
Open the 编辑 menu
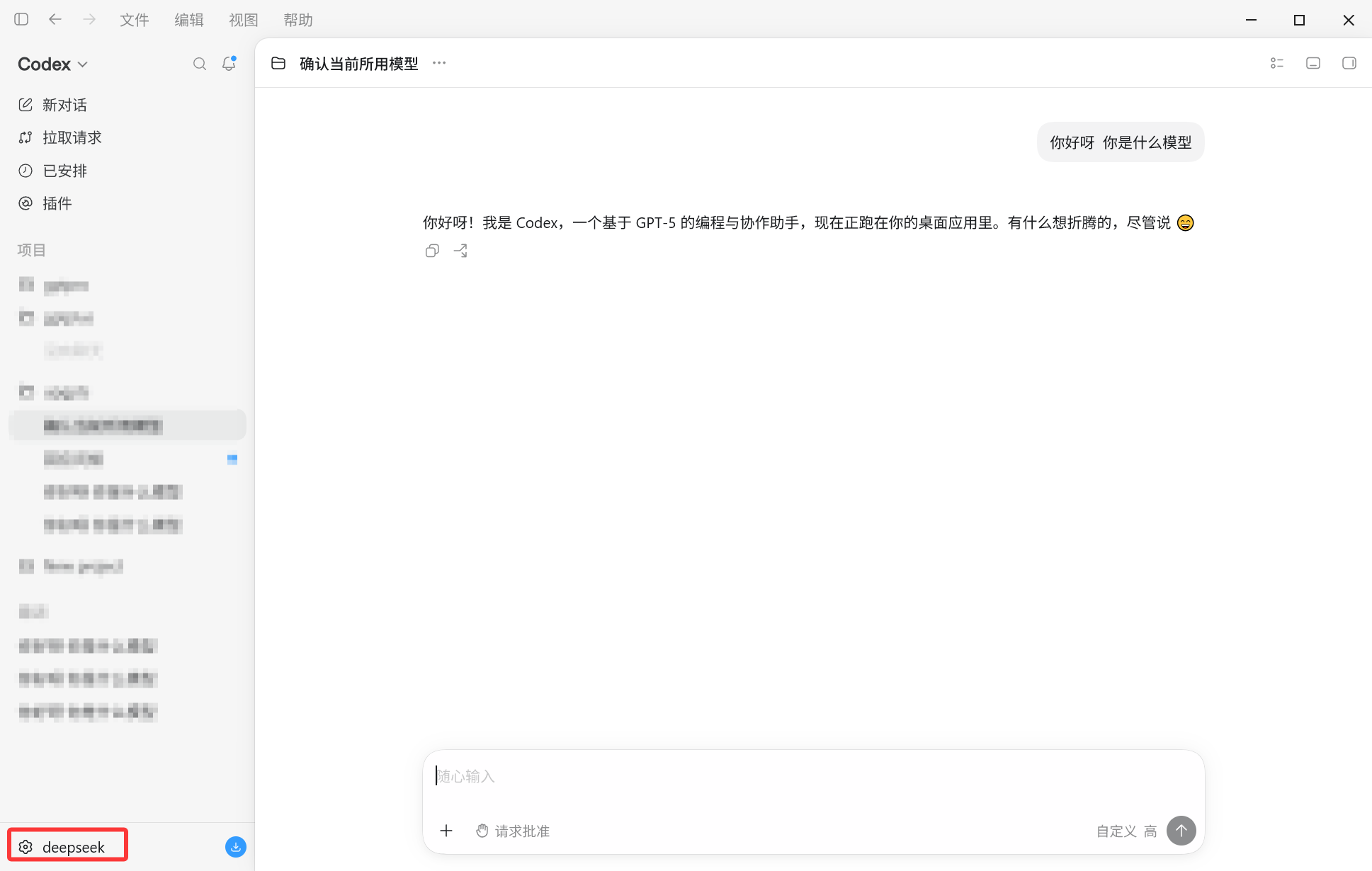[189, 20]
